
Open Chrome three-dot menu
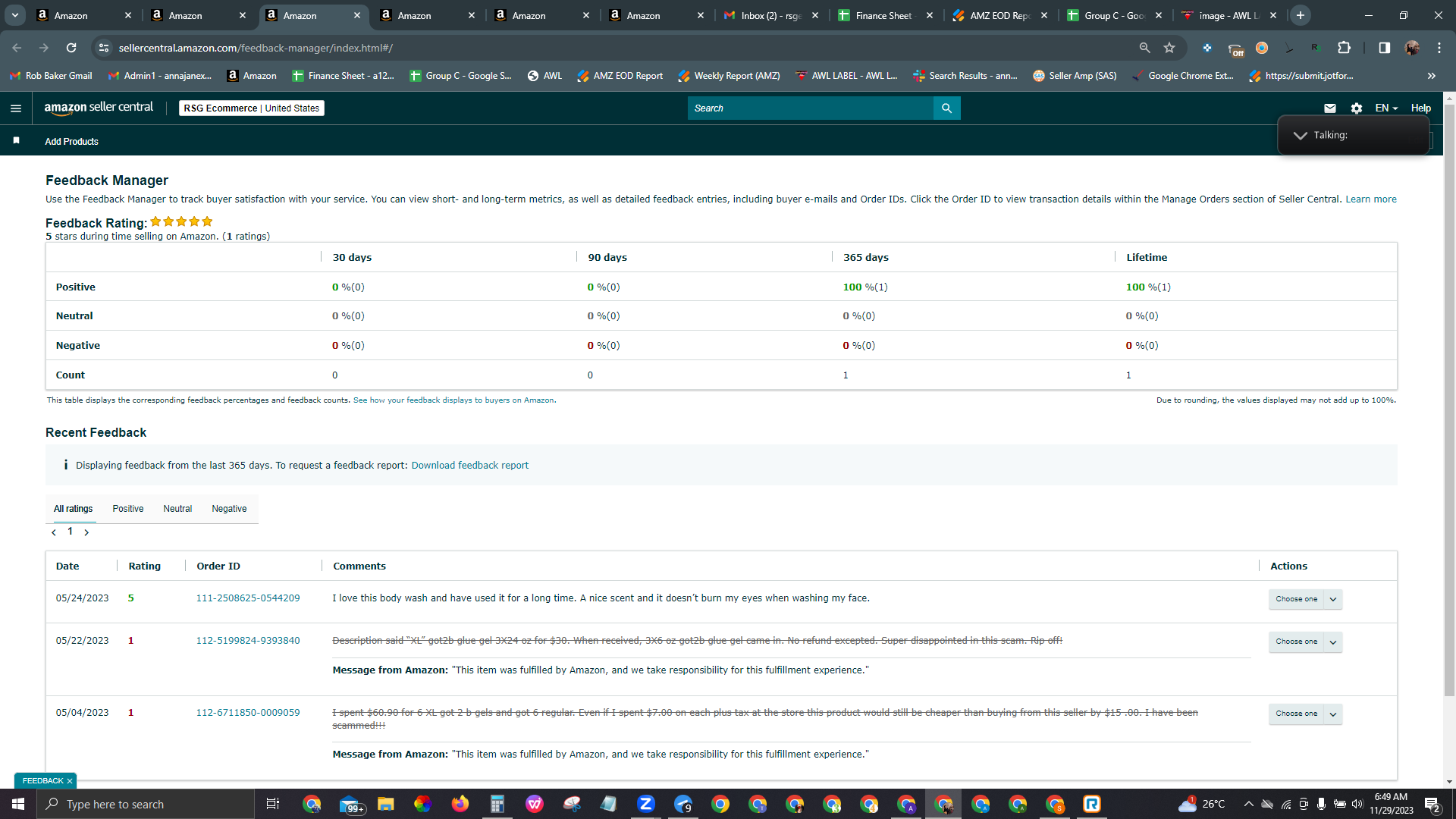1439,48
